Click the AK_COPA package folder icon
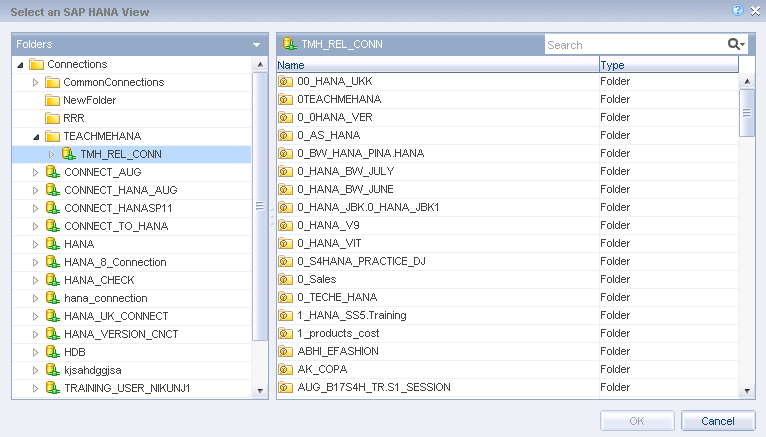The image size is (766, 437). (x=285, y=369)
